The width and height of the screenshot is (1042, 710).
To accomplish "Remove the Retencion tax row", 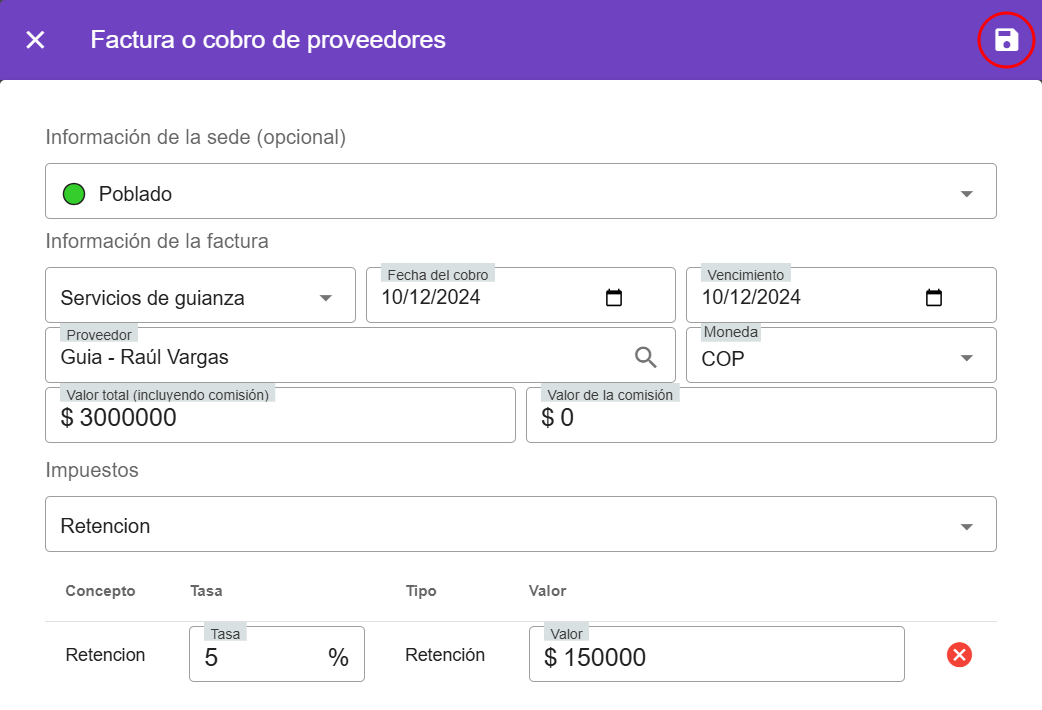I will [x=959, y=655].
